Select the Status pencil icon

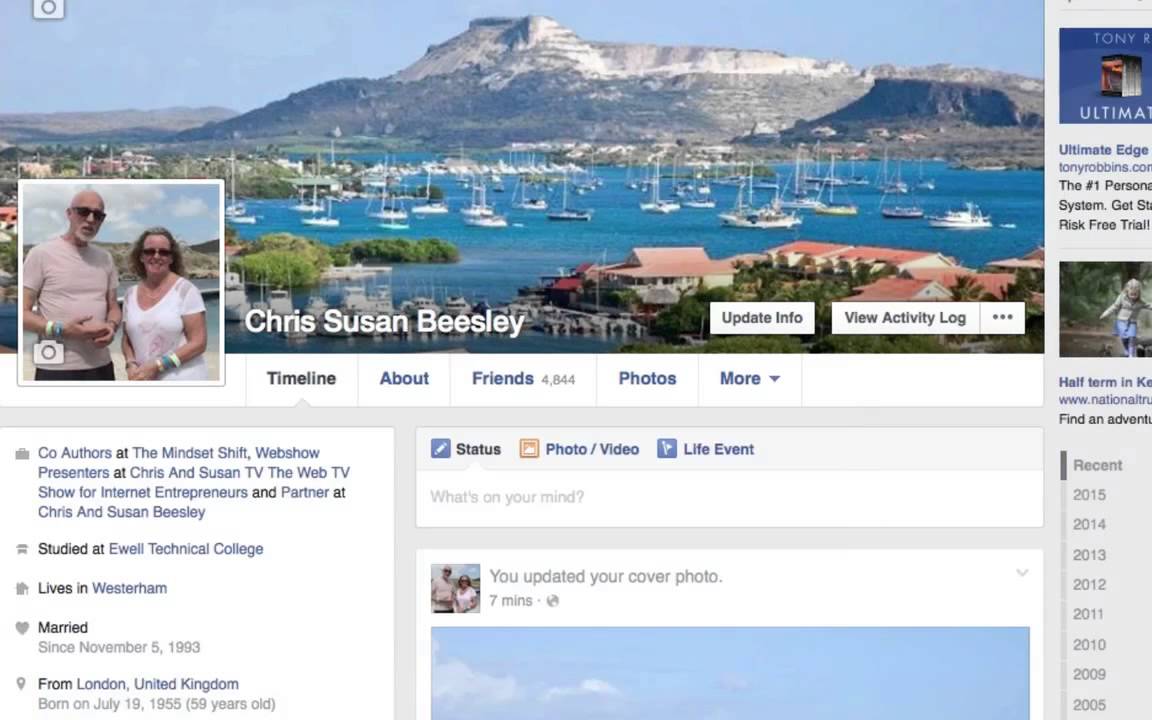tap(441, 448)
